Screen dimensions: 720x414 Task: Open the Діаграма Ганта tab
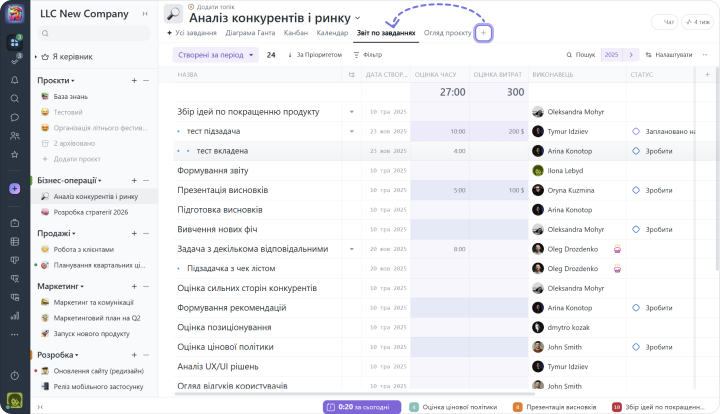(252, 33)
